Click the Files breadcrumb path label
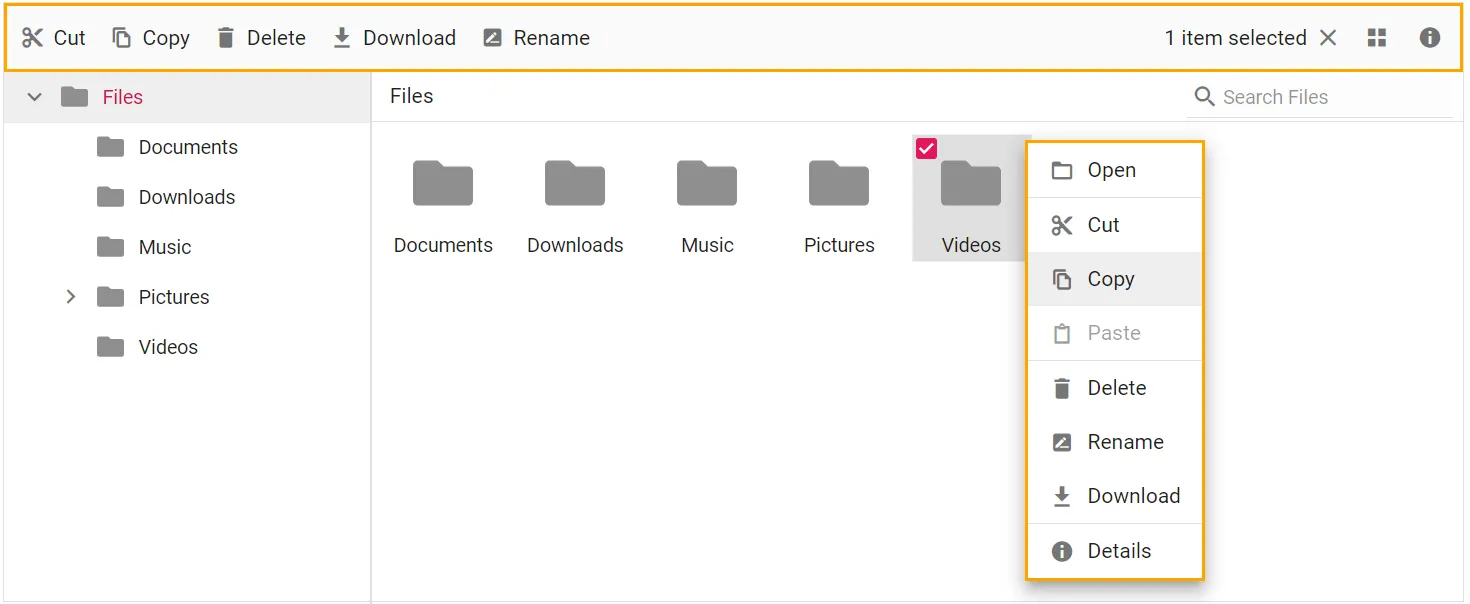 tap(412, 96)
